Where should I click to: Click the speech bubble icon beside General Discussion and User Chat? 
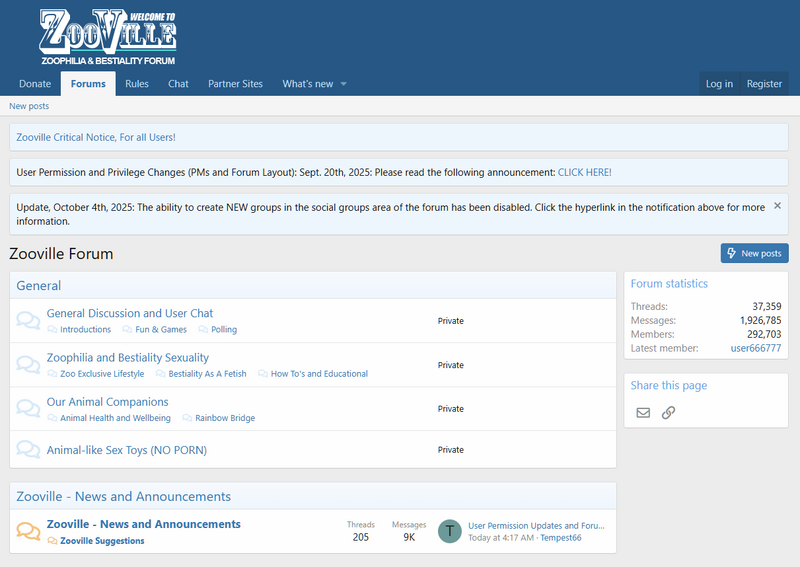click(x=28, y=321)
